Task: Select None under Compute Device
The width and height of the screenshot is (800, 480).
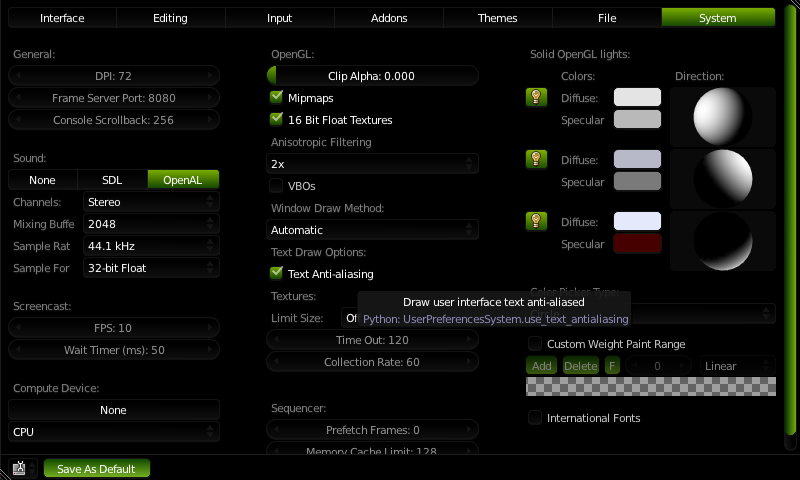Action: (114, 410)
